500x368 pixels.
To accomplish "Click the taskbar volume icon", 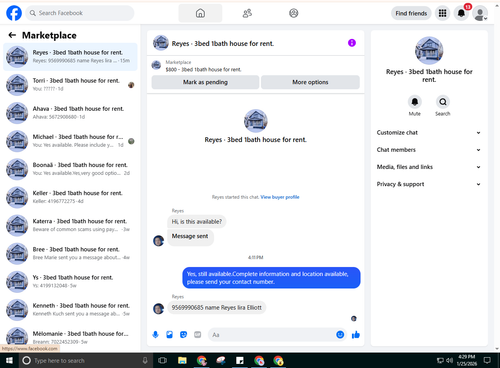I will pyautogui.click(x=449, y=360).
